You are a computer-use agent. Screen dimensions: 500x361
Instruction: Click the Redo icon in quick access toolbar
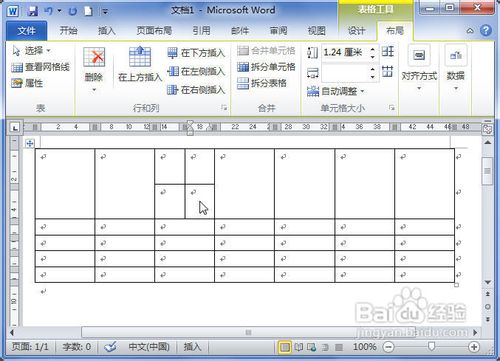[x=72, y=11]
